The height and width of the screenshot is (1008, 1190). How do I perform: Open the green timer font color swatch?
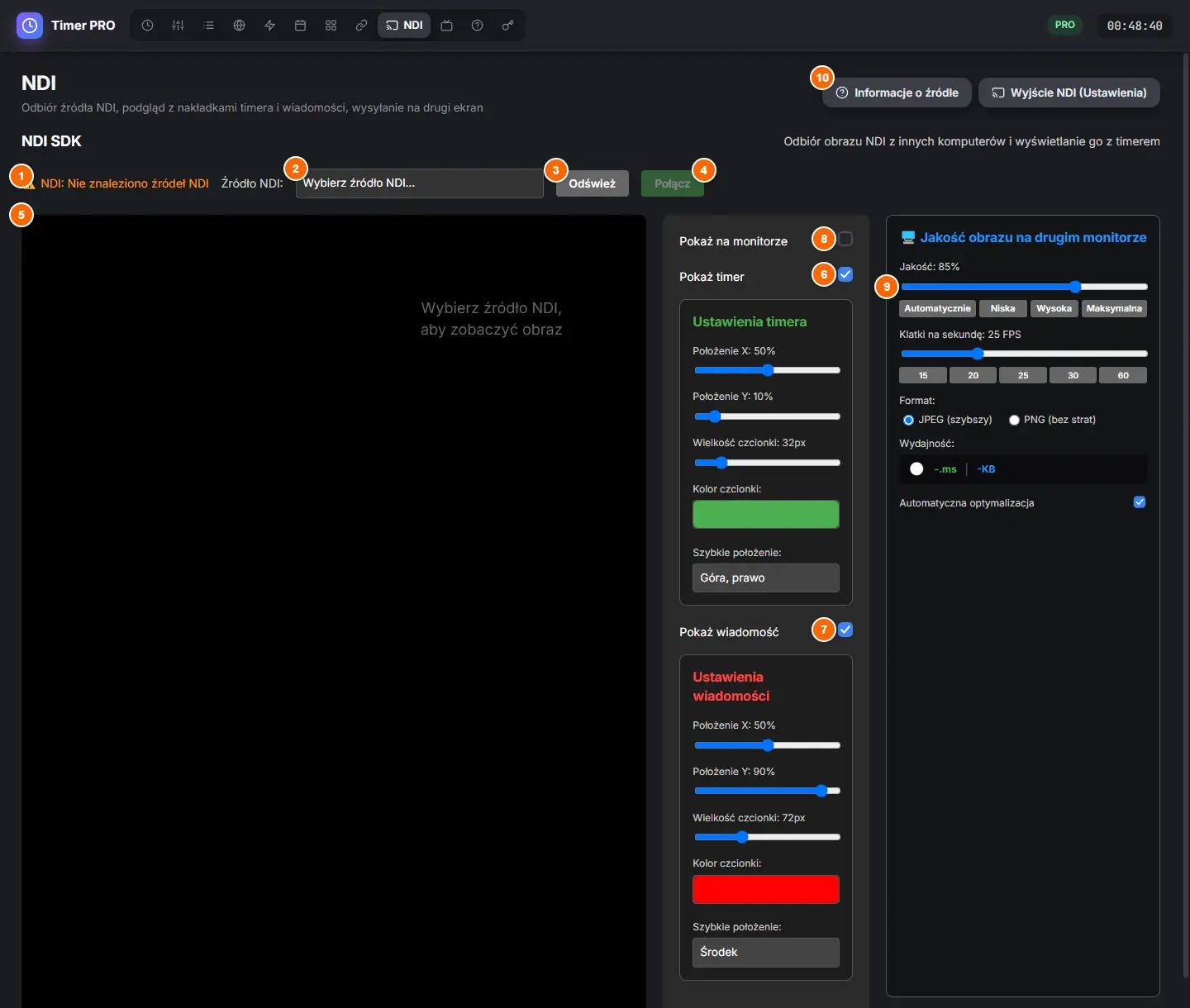pos(765,514)
